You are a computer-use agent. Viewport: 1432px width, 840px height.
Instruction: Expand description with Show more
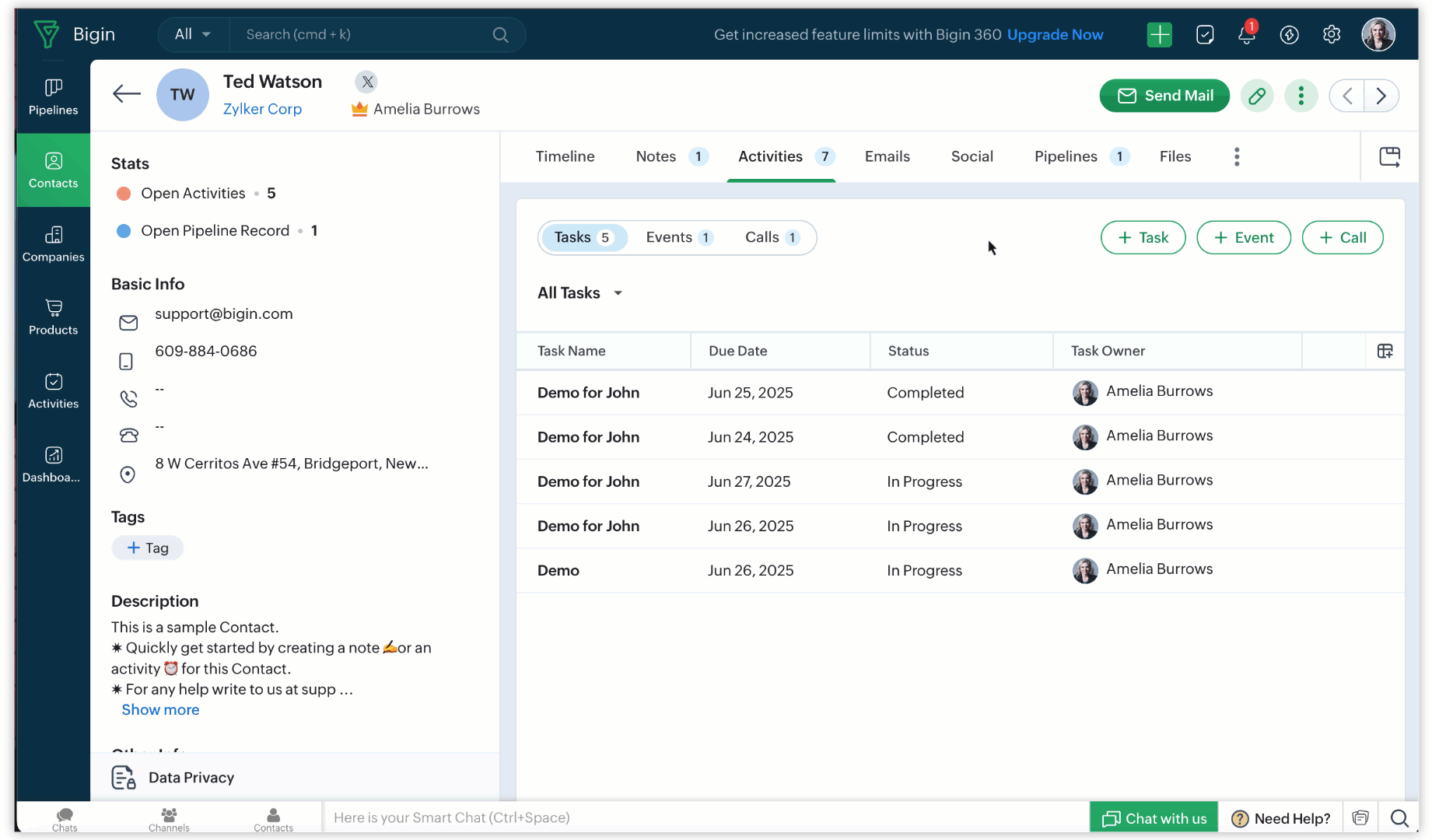click(160, 709)
